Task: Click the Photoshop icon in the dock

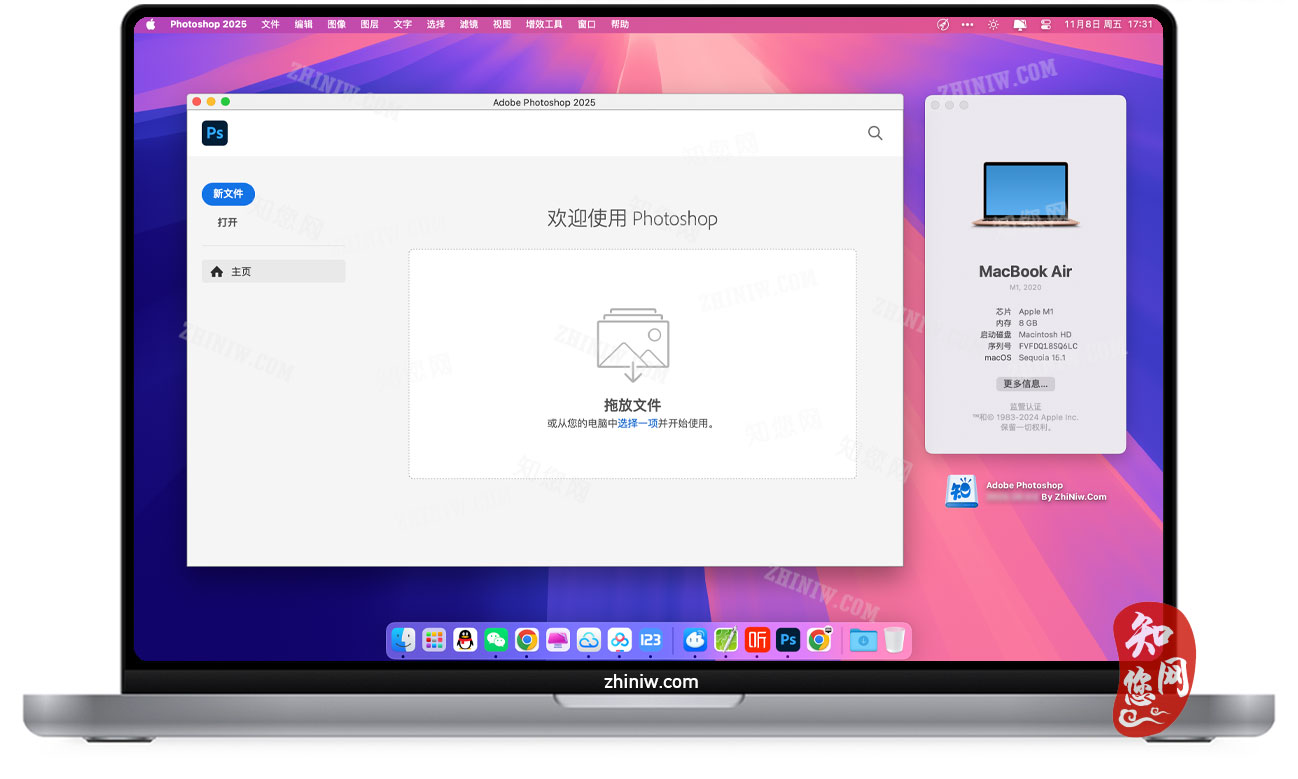Action: pyautogui.click(x=788, y=640)
